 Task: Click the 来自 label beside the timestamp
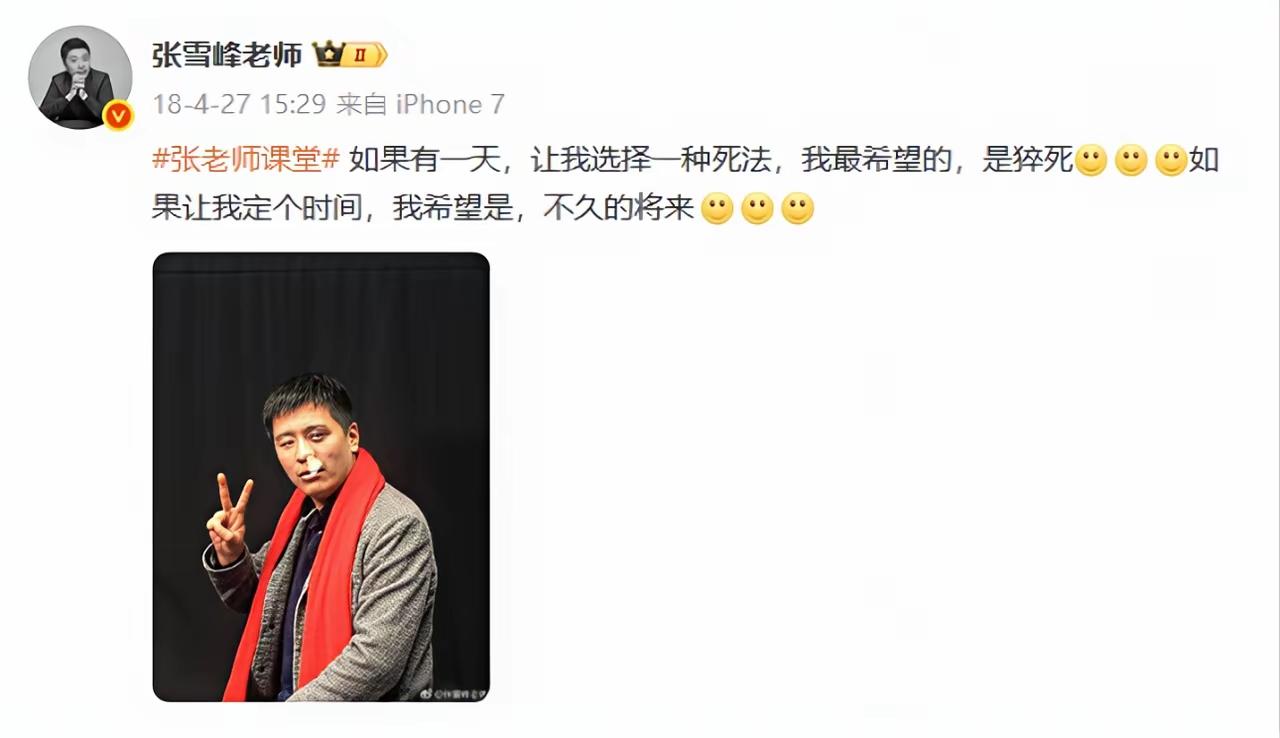click(x=362, y=104)
